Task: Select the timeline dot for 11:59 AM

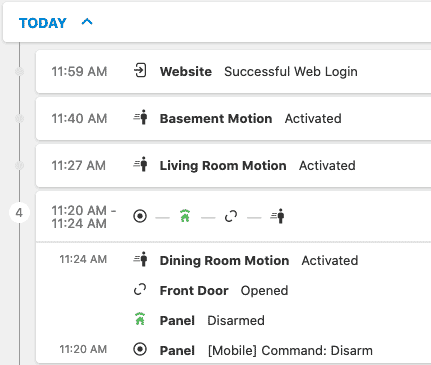Action: click(x=20, y=71)
